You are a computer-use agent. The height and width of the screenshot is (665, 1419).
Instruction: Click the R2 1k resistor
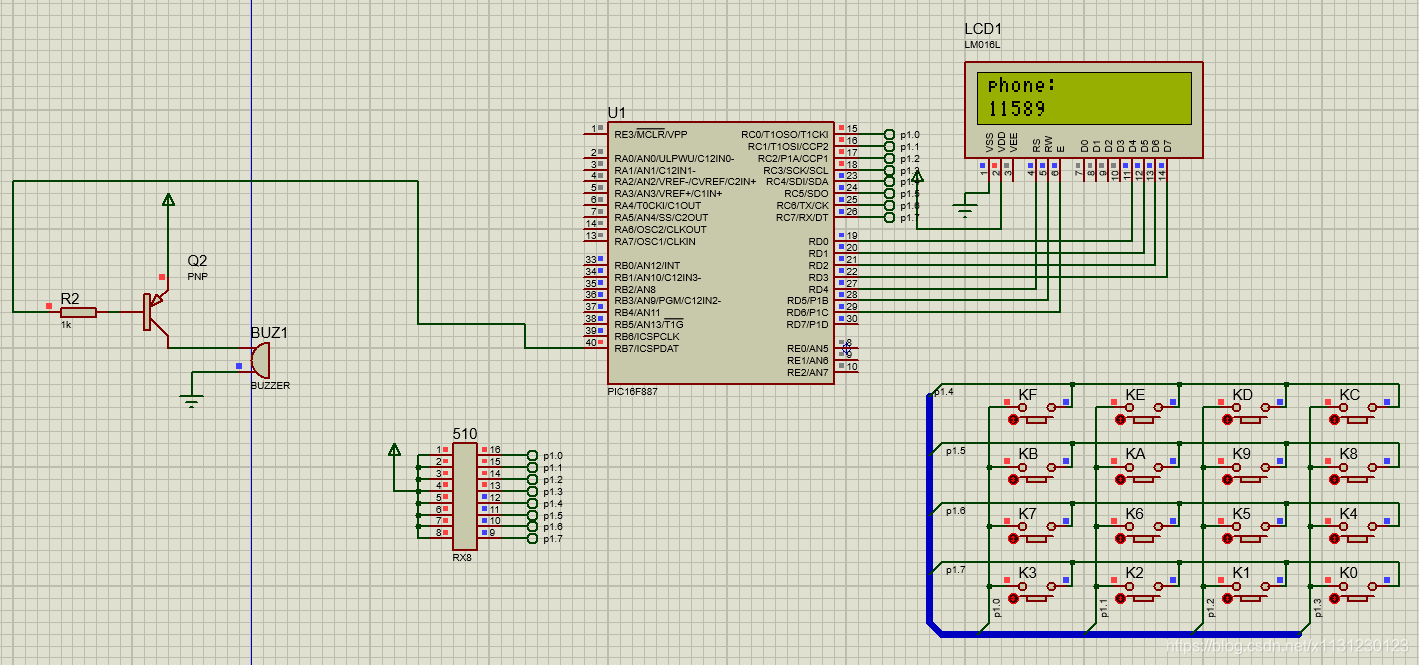click(x=78, y=312)
